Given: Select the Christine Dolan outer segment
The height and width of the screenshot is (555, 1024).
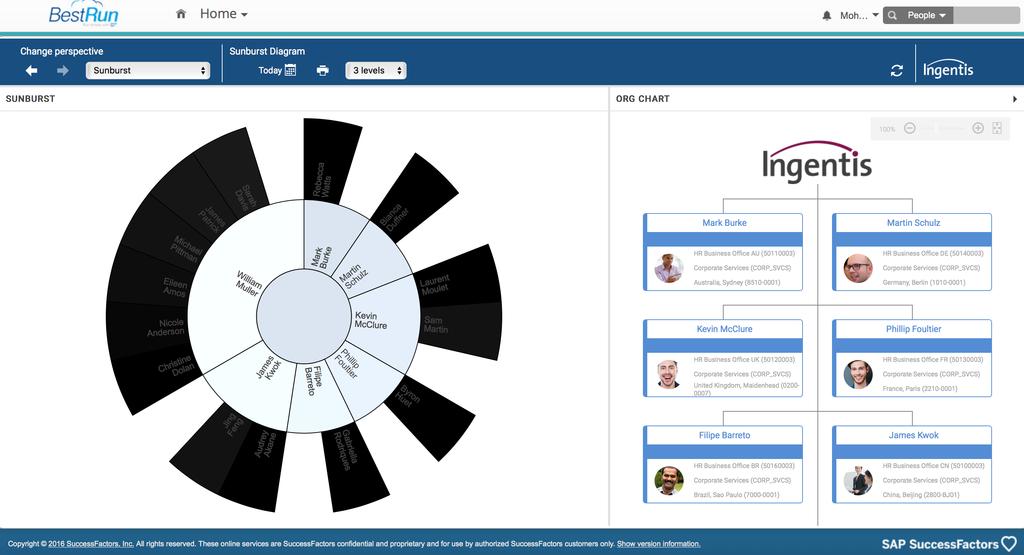Looking at the screenshot, I should pyautogui.click(x=157, y=379).
